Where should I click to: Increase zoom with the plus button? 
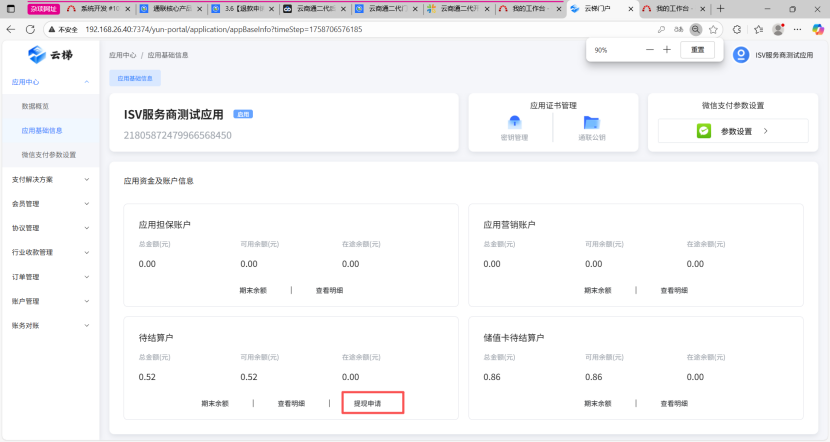[x=667, y=49]
